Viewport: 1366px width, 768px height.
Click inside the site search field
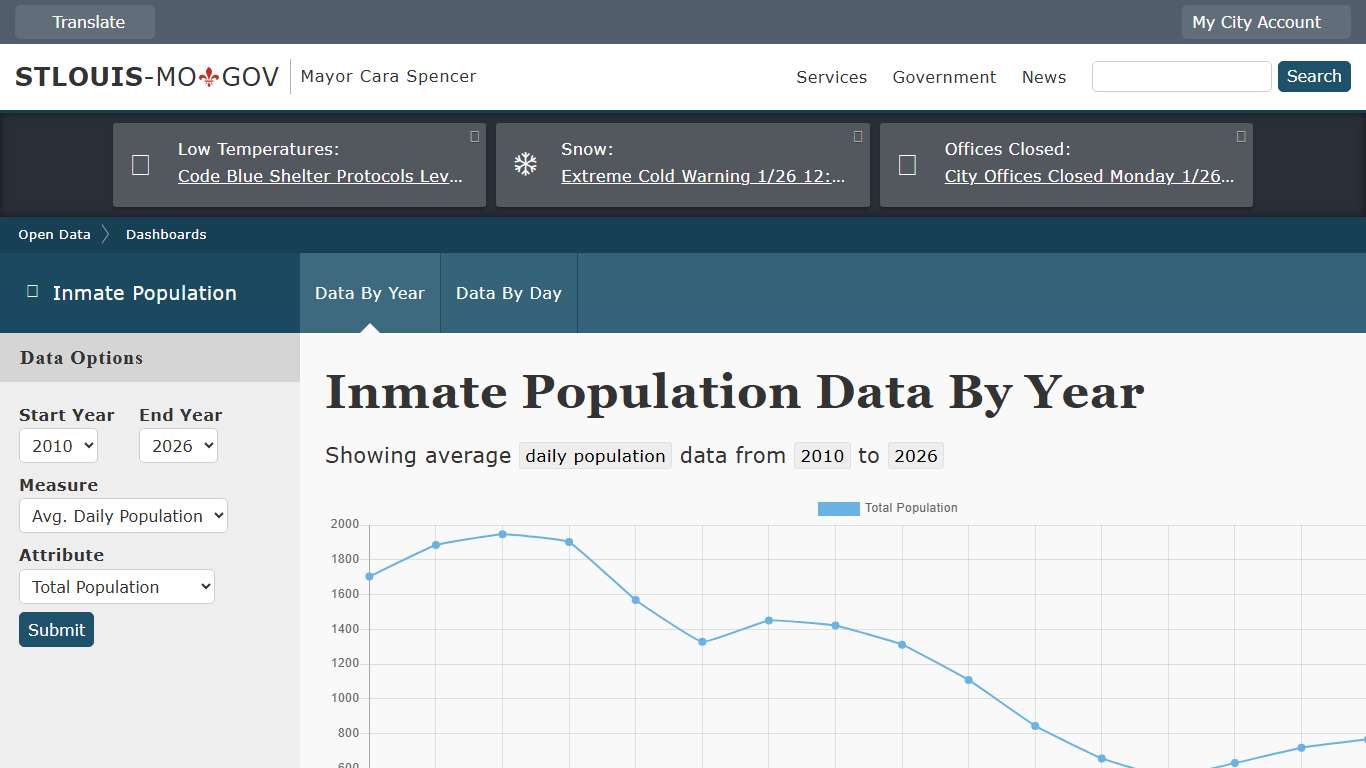[x=1180, y=76]
